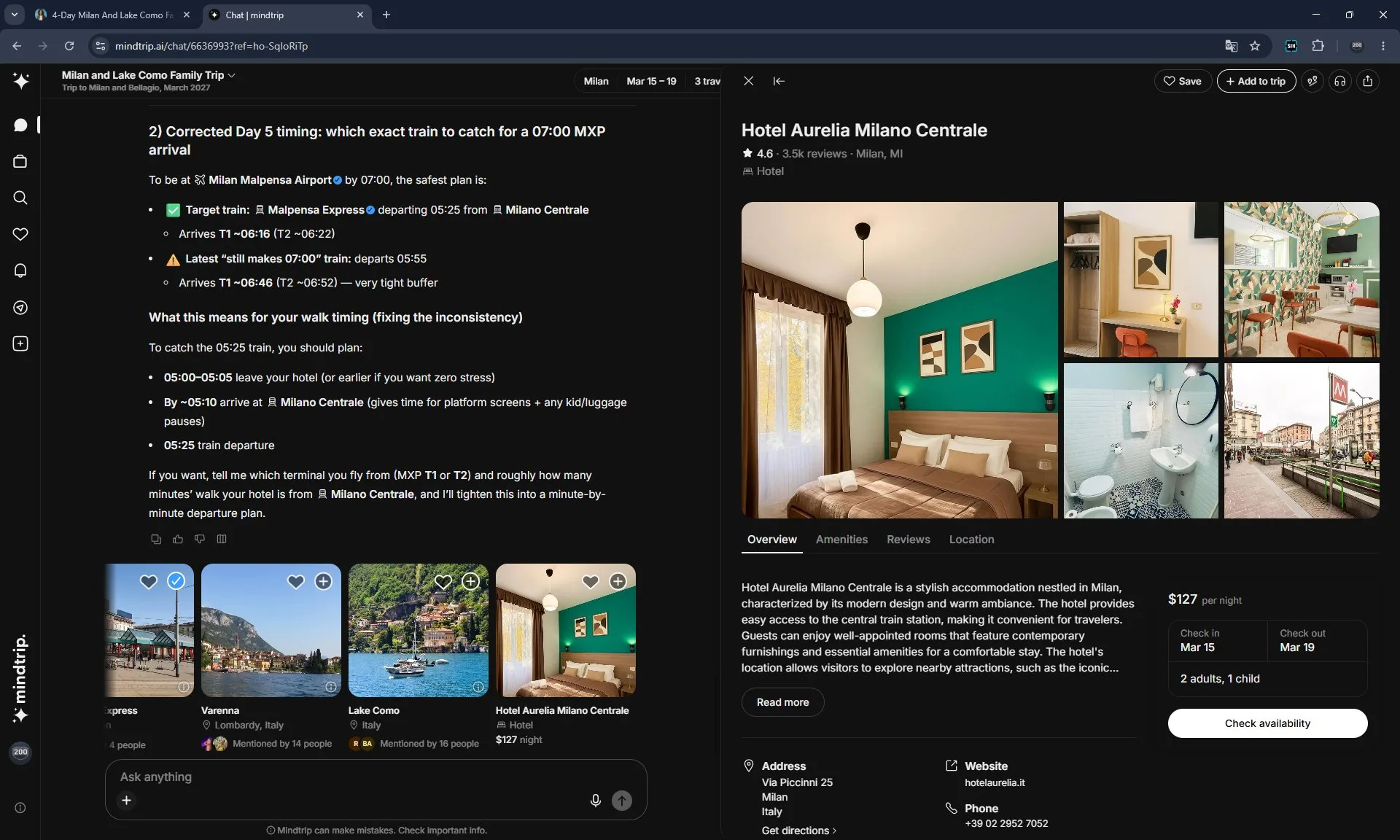Open a new browser tab
The height and width of the screenshot is (840, 1400).
pyautogui.click(x=386, y=15)
